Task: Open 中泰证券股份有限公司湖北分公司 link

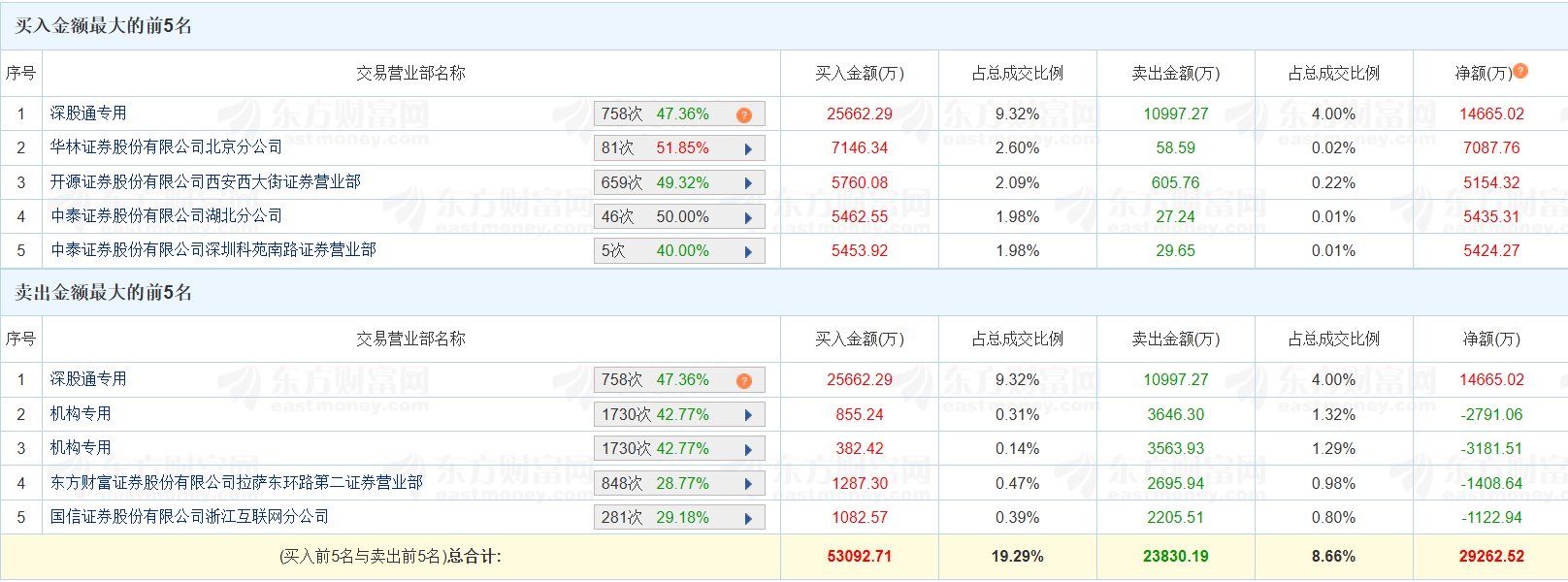Action: pos(166,215)
